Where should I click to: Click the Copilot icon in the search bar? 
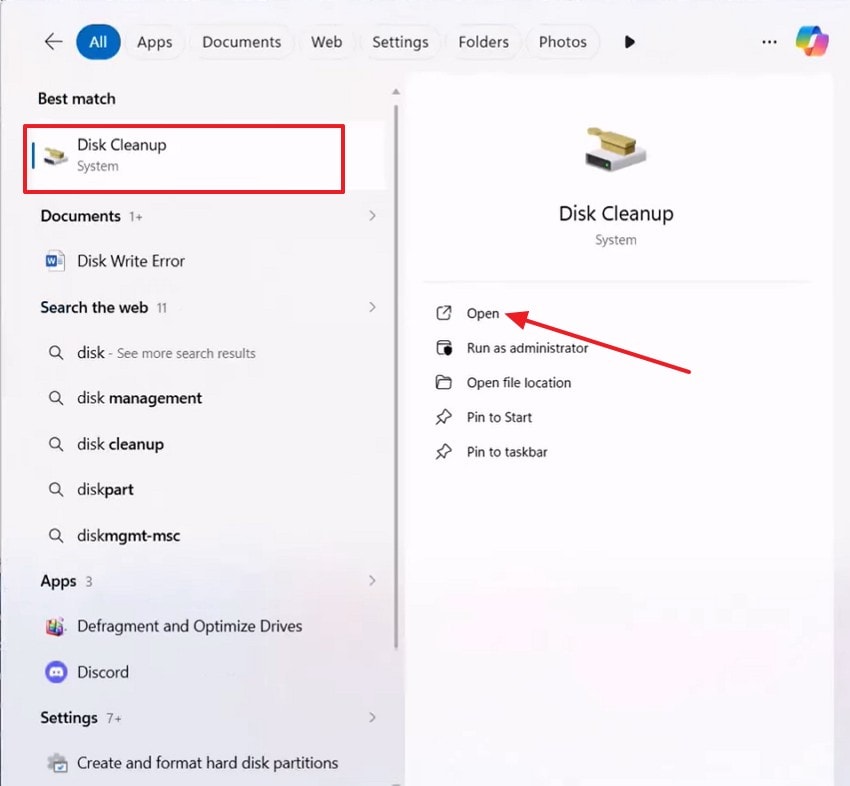(x=812, y=41)
